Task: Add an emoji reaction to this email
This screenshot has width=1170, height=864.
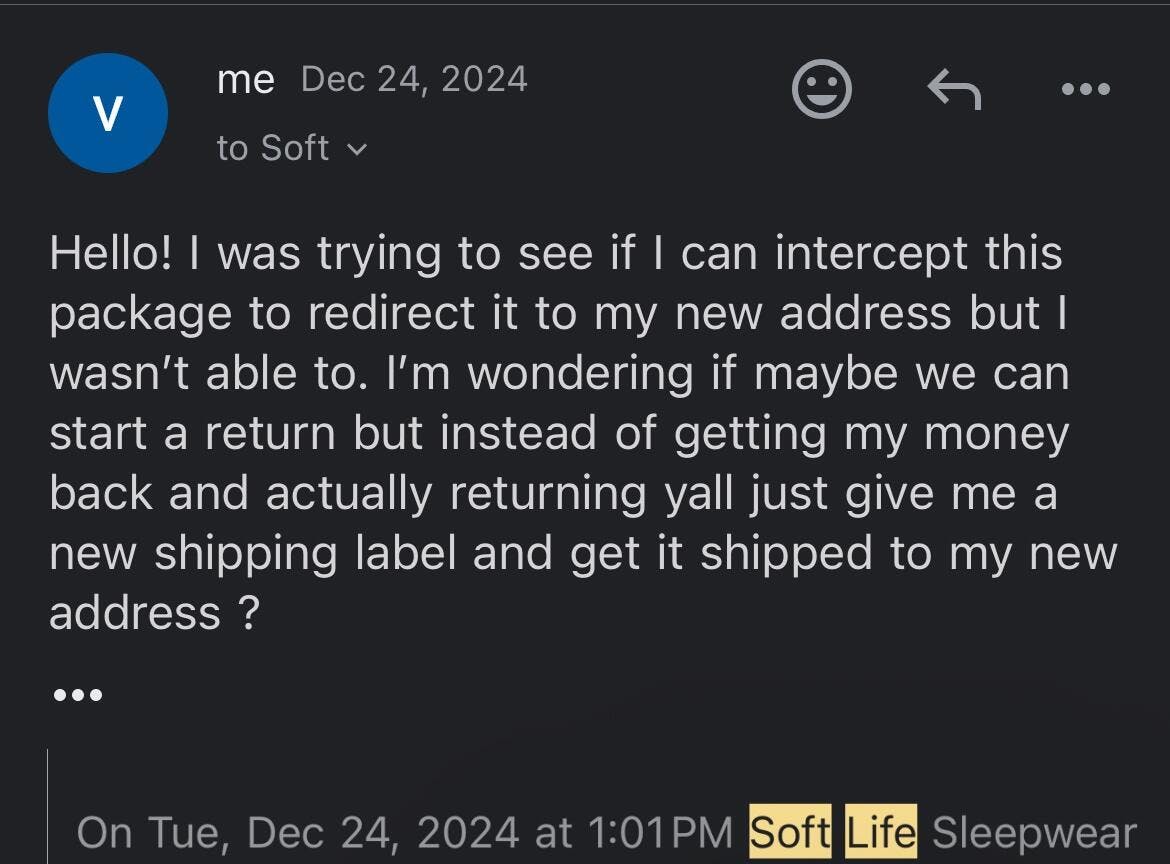Action: [821, 89]
